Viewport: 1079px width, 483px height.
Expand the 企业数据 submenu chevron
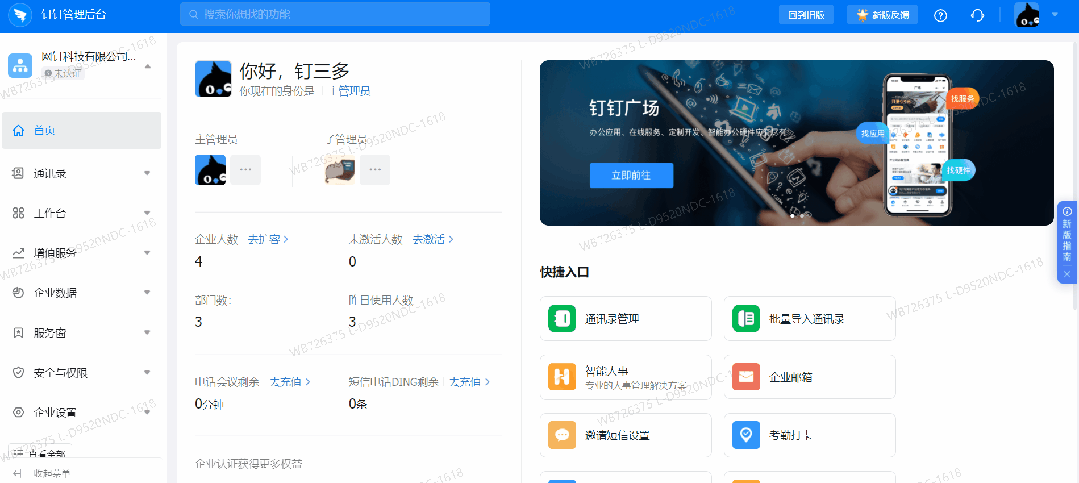(147, 293)
